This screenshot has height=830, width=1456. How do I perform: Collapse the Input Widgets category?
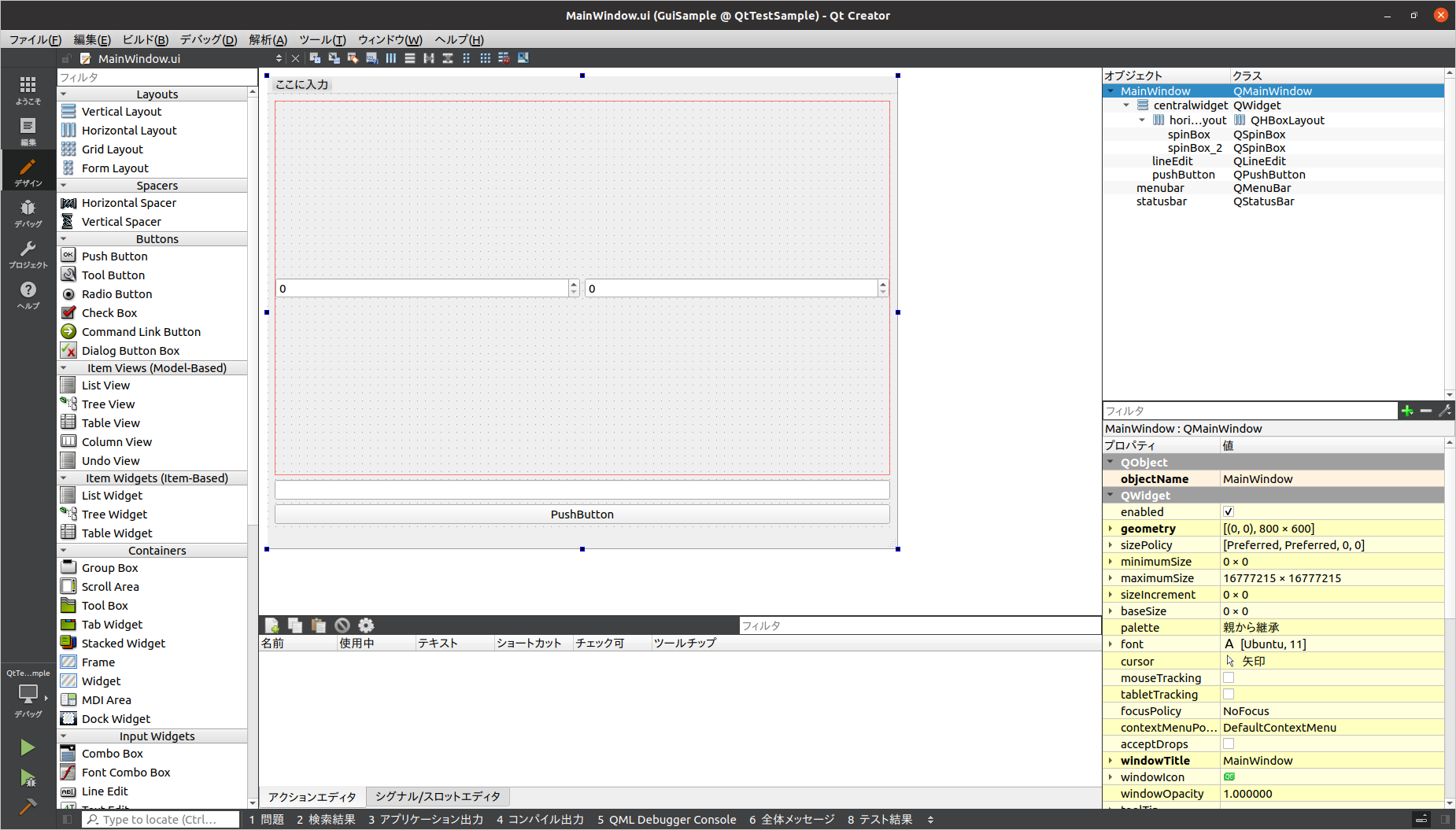point(64,736)
